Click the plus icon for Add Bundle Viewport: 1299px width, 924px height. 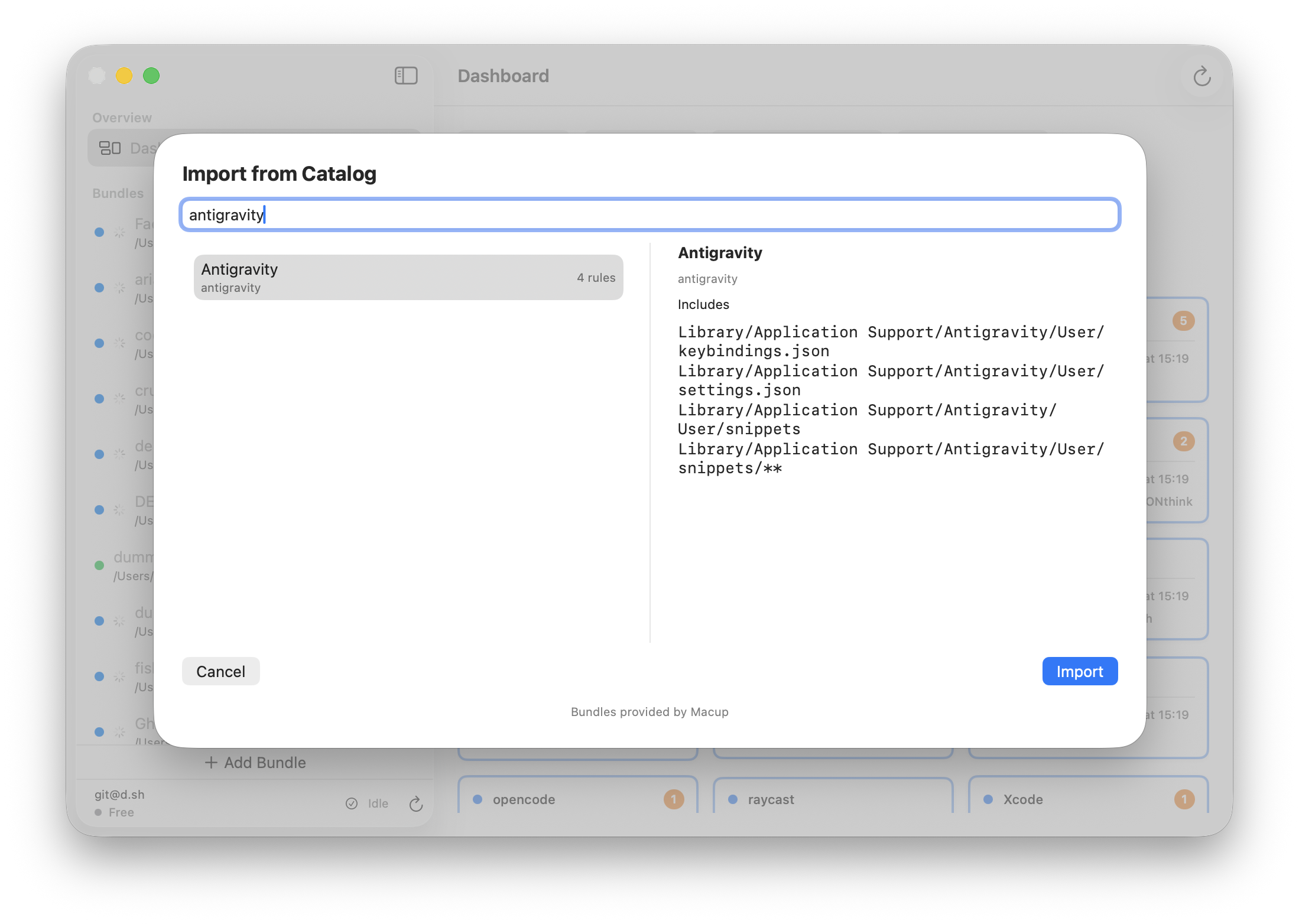click(x=211, y=763)
